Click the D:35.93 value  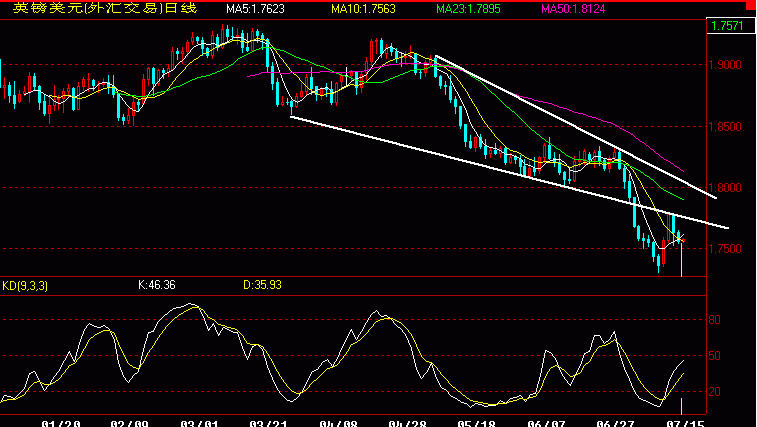click(262, 285)
